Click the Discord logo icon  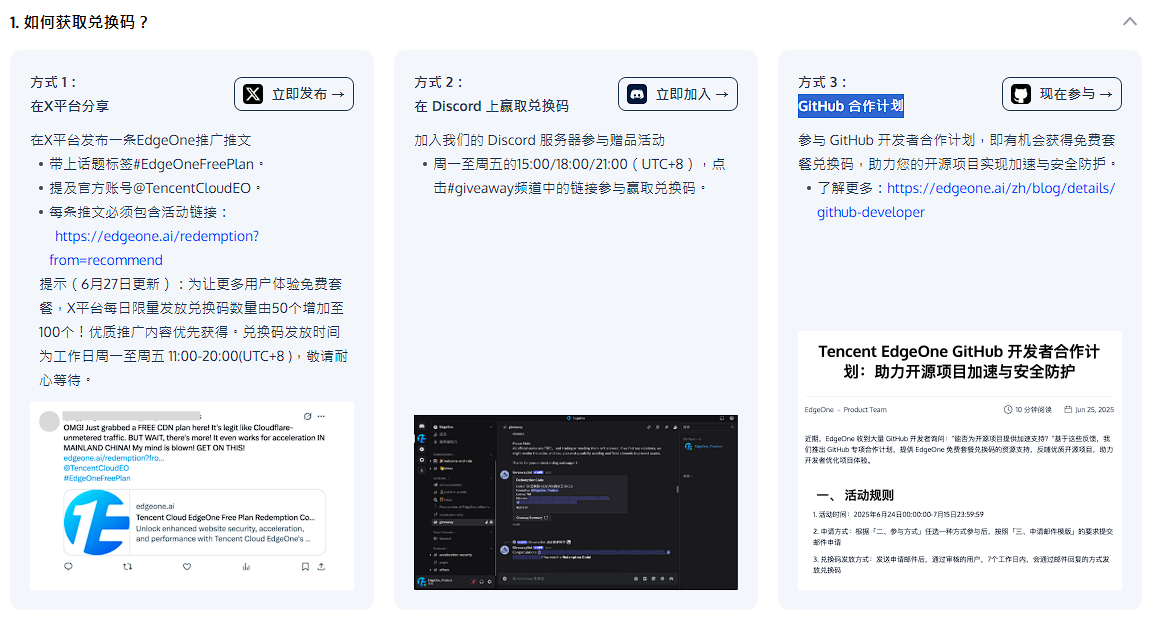[x=637, y=94]
